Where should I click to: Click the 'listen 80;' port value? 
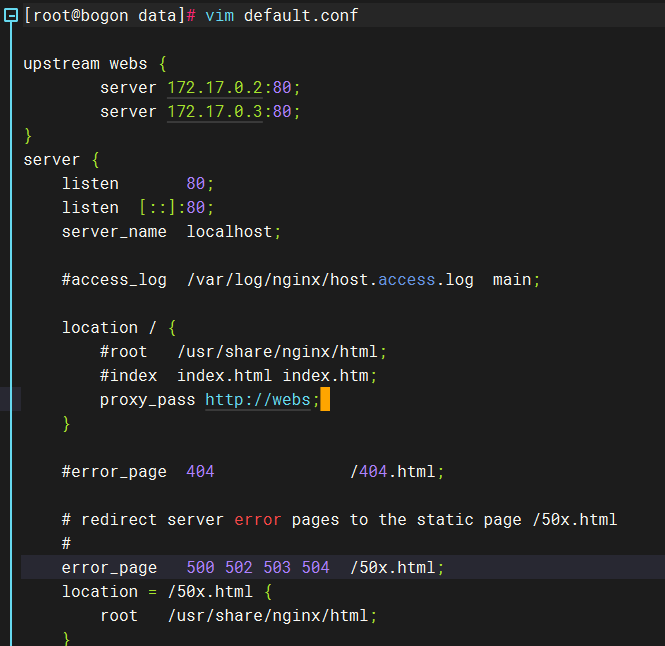point(196,184)
